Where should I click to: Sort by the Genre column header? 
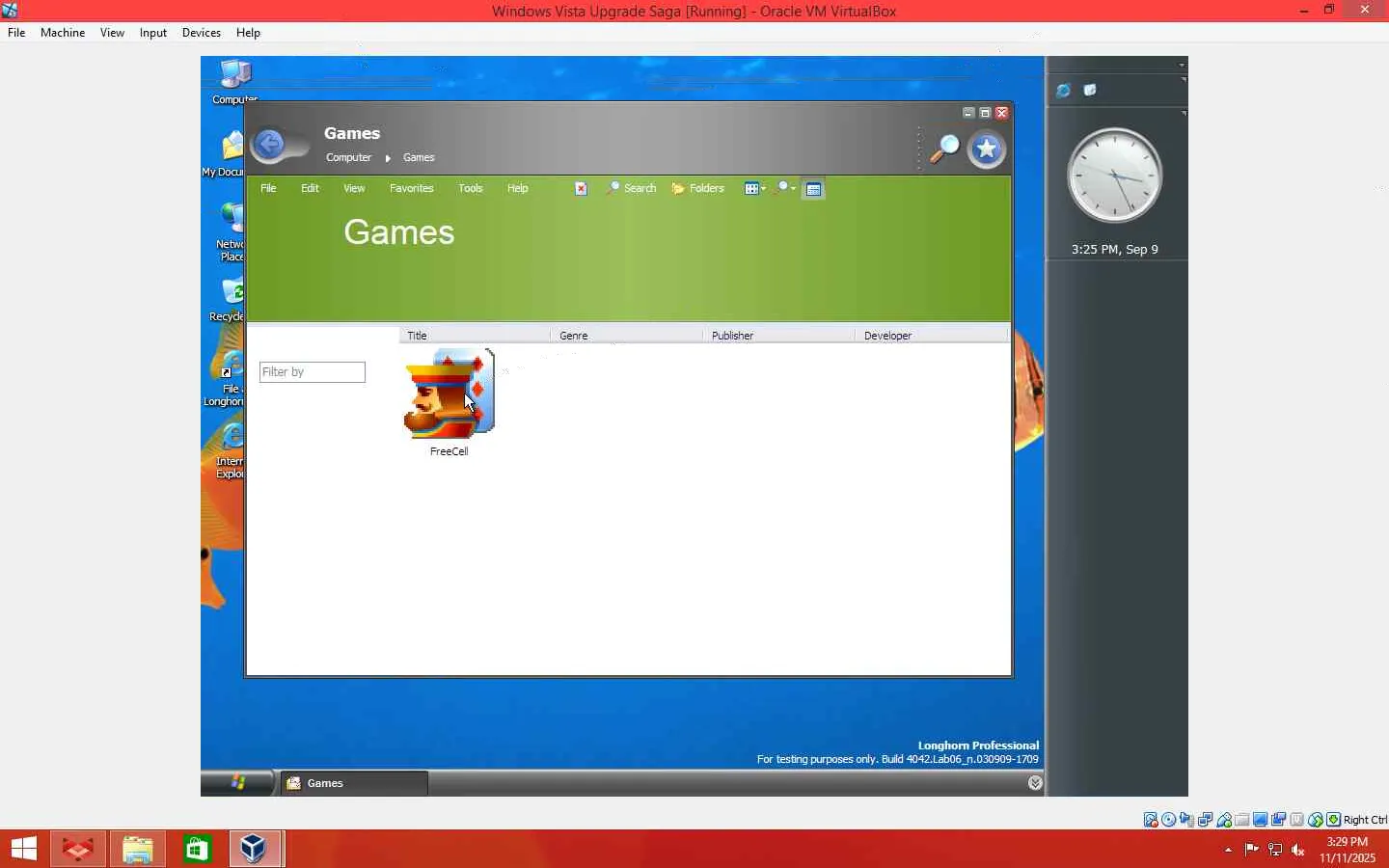[627, 336]
